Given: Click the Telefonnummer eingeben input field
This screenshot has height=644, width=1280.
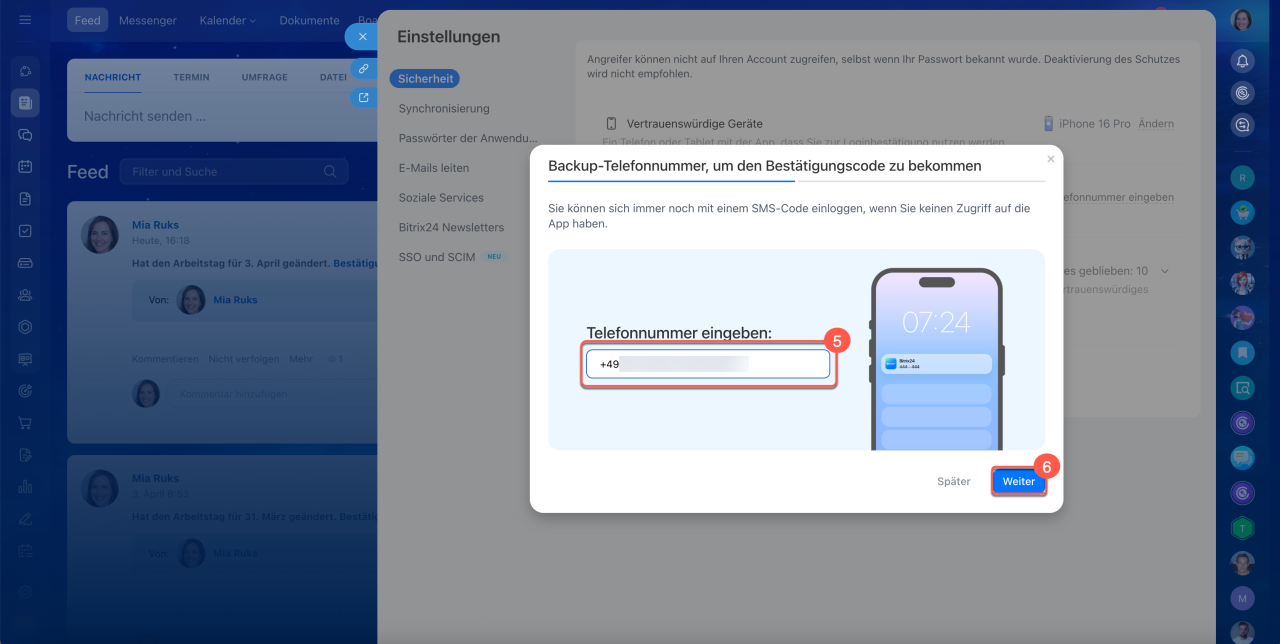Looking at the screenshot, I should [x=707, y=365].
